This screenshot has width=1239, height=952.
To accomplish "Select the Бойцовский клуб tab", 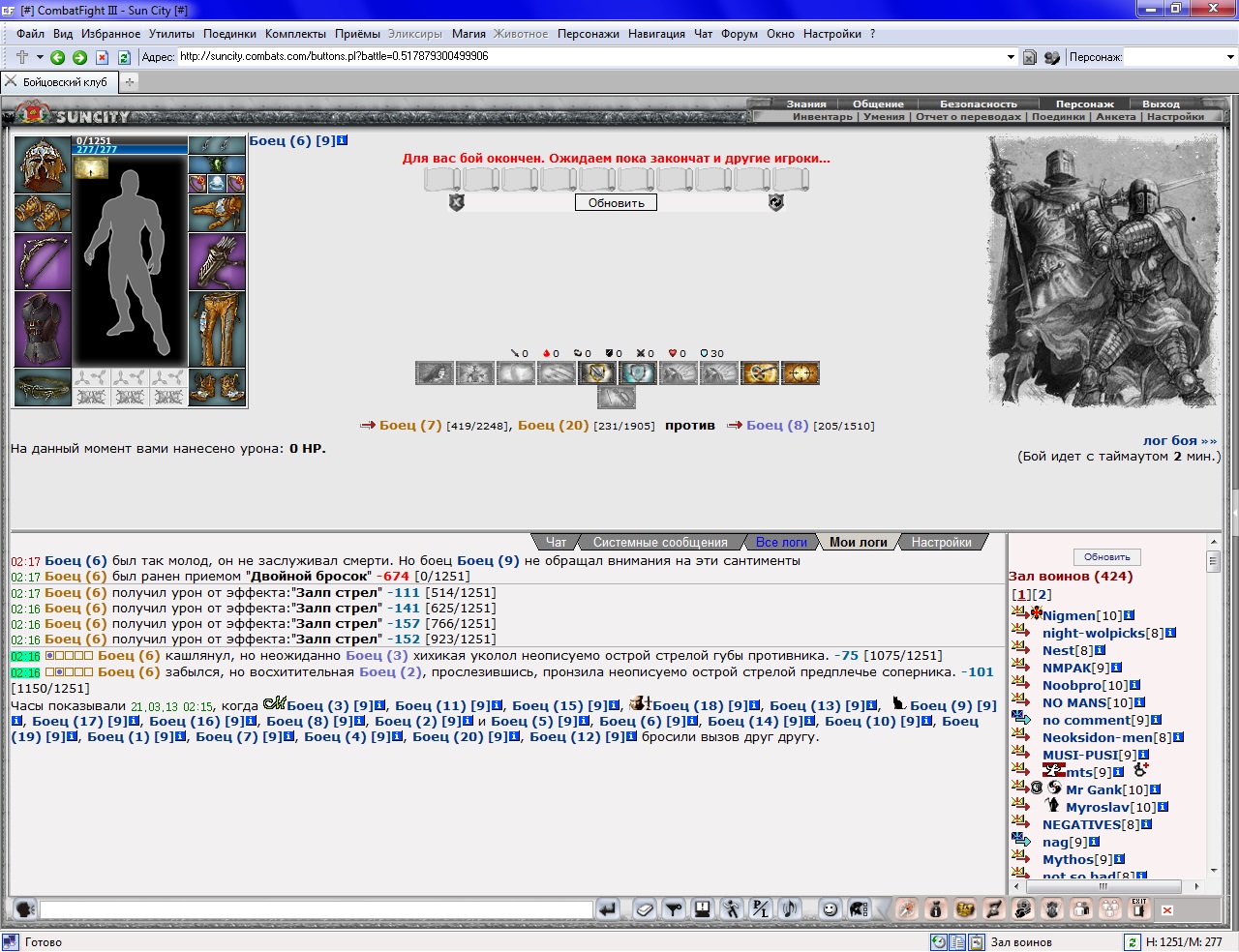I will pos(58,82).
